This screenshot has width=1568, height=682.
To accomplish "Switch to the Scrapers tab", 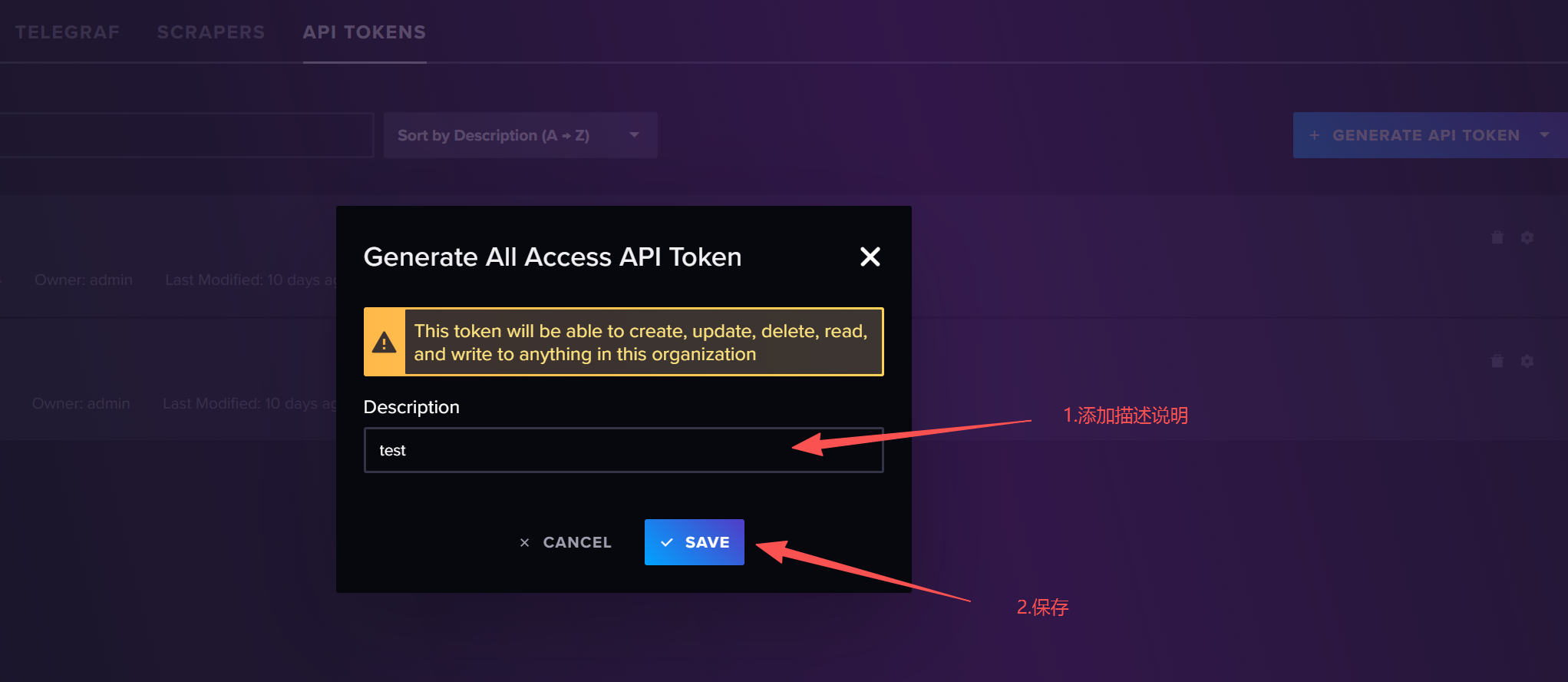I will (x=211, y=32).
